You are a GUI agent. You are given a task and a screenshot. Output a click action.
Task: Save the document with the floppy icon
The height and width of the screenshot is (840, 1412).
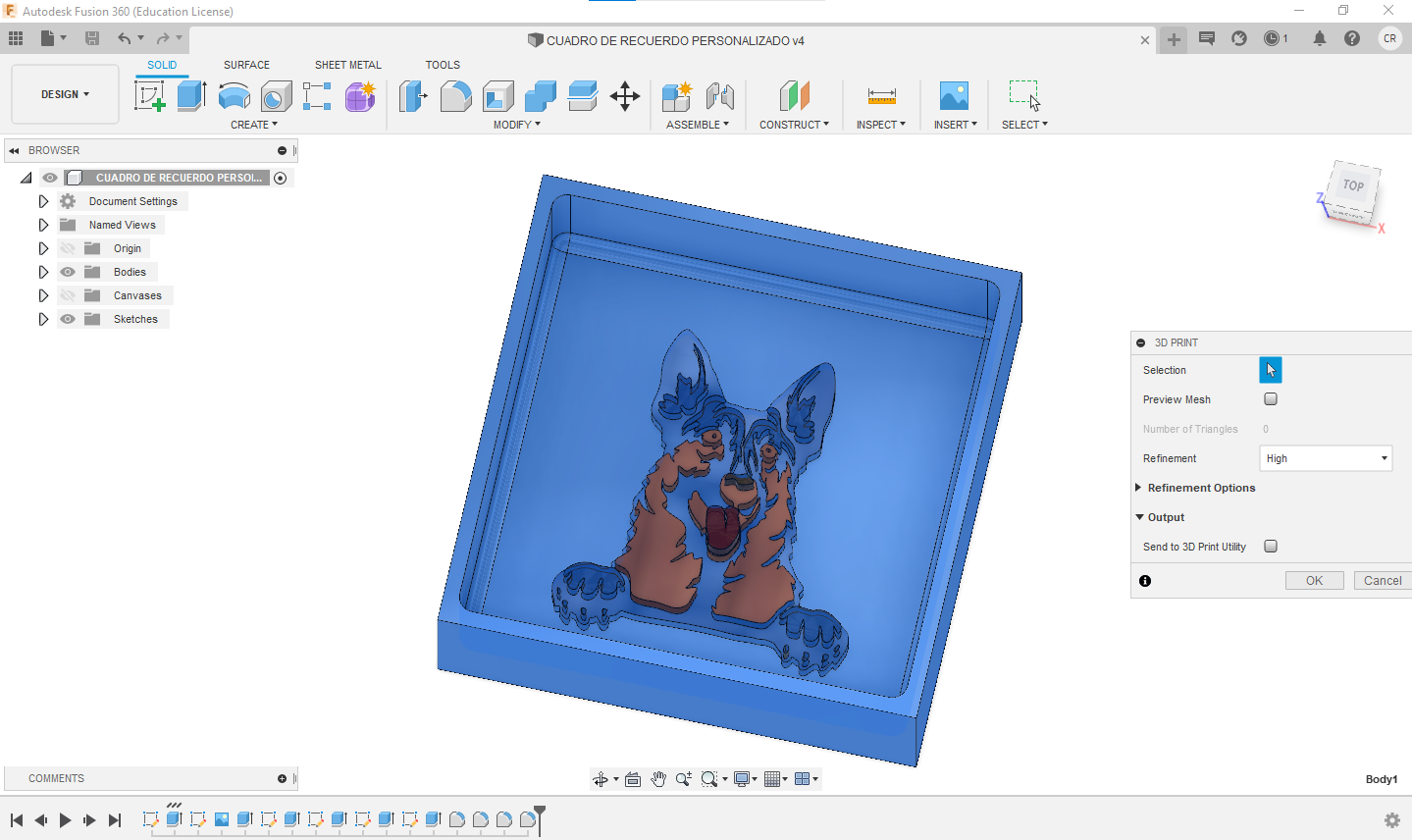[x=92, y=38]
